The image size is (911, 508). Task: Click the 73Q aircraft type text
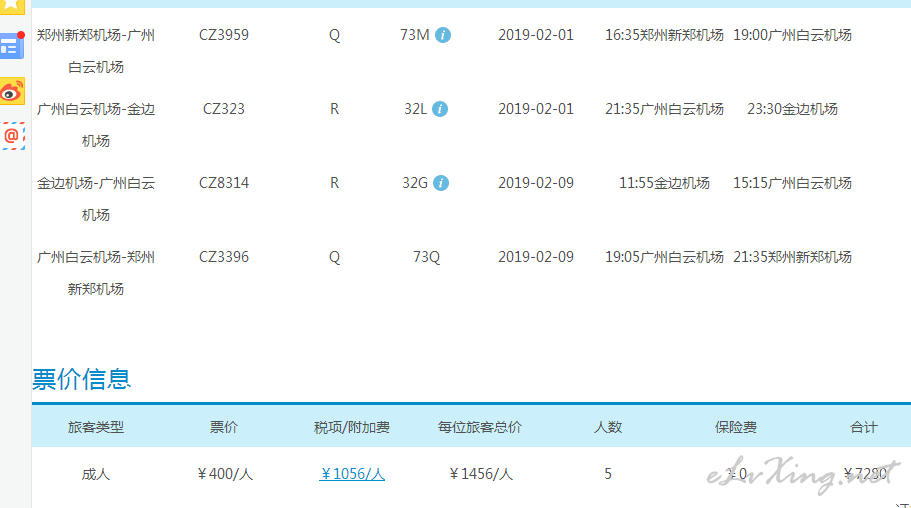point(426,257)
